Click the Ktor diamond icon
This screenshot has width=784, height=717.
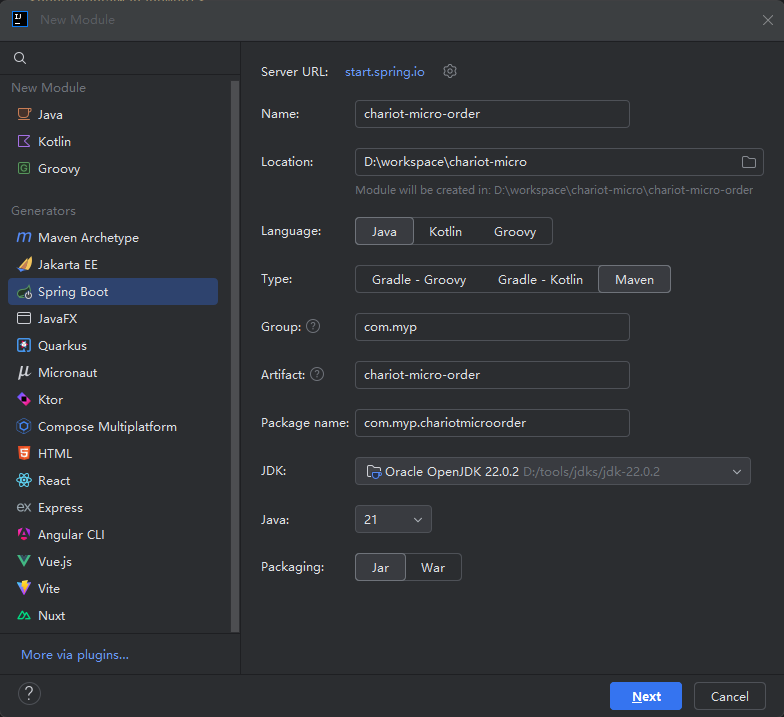pos(24,399)
